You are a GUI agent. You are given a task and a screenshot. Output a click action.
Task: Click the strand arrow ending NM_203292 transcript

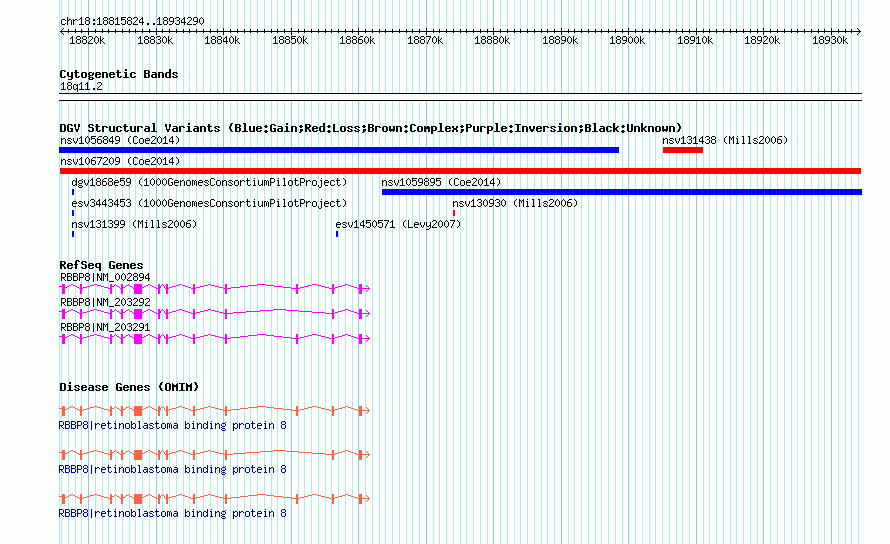point(367,314)
